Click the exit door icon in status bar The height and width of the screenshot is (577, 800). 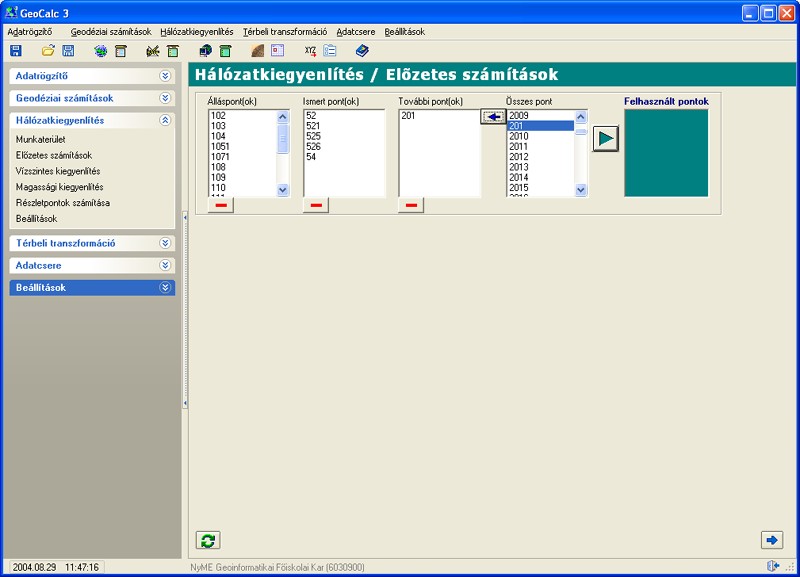coord(773,566)
